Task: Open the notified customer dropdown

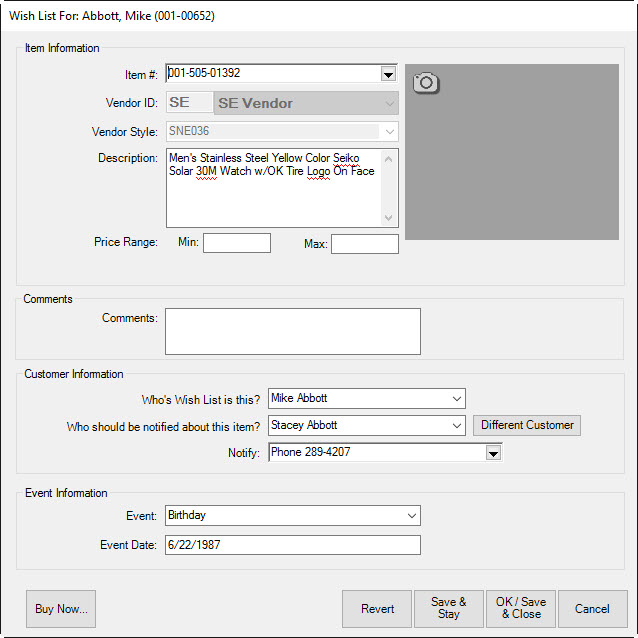Action: pos(456,426)
